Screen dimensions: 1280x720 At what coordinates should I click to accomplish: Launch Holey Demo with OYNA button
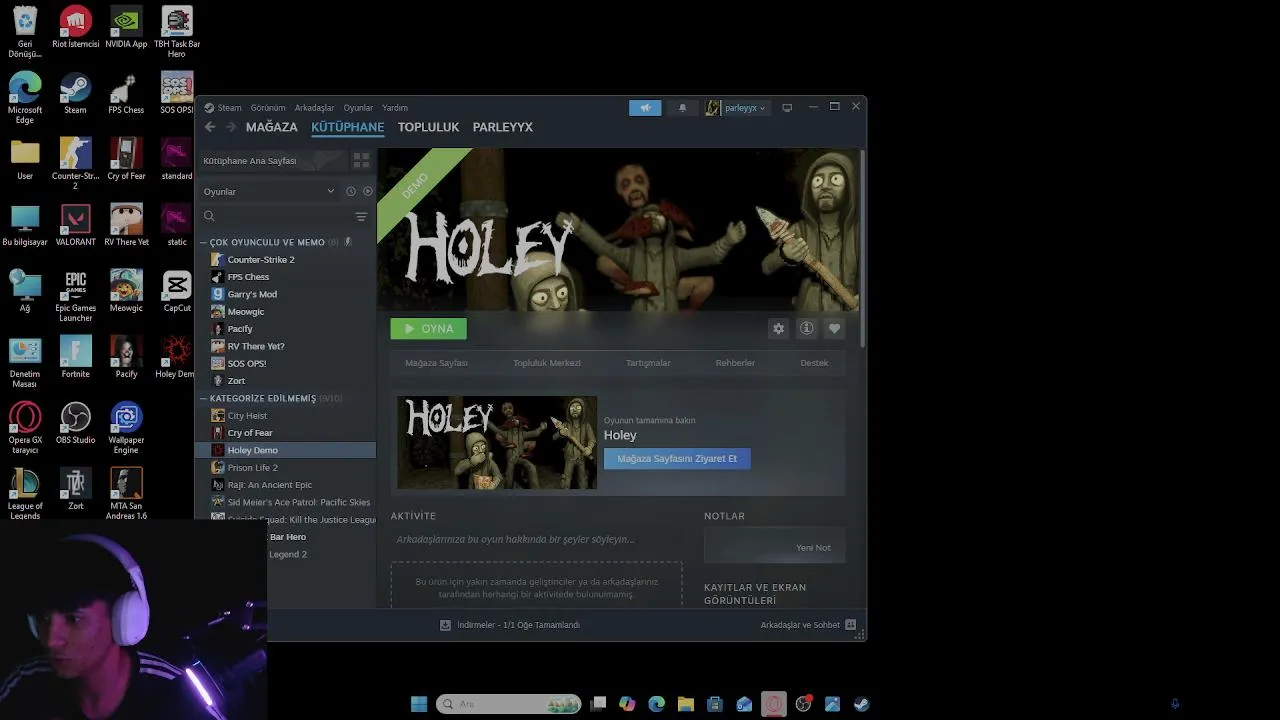tap(428, 328)
